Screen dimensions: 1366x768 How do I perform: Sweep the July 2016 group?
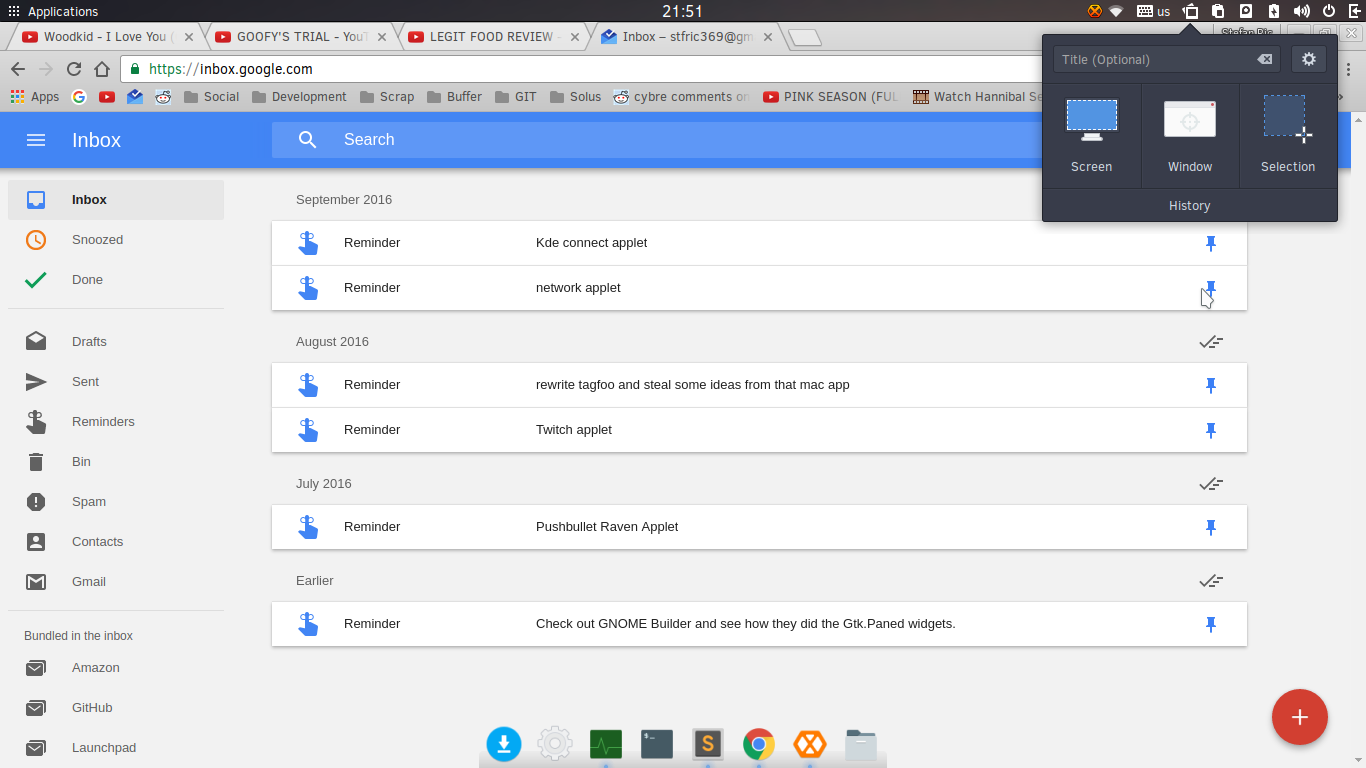(x=1211, y=484)
